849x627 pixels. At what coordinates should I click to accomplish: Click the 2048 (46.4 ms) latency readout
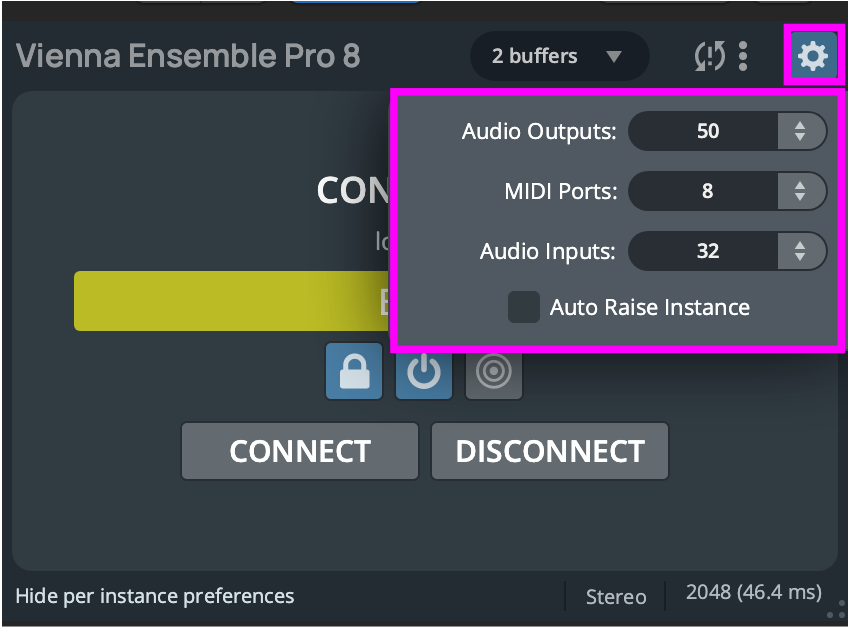tap(753, 592)
